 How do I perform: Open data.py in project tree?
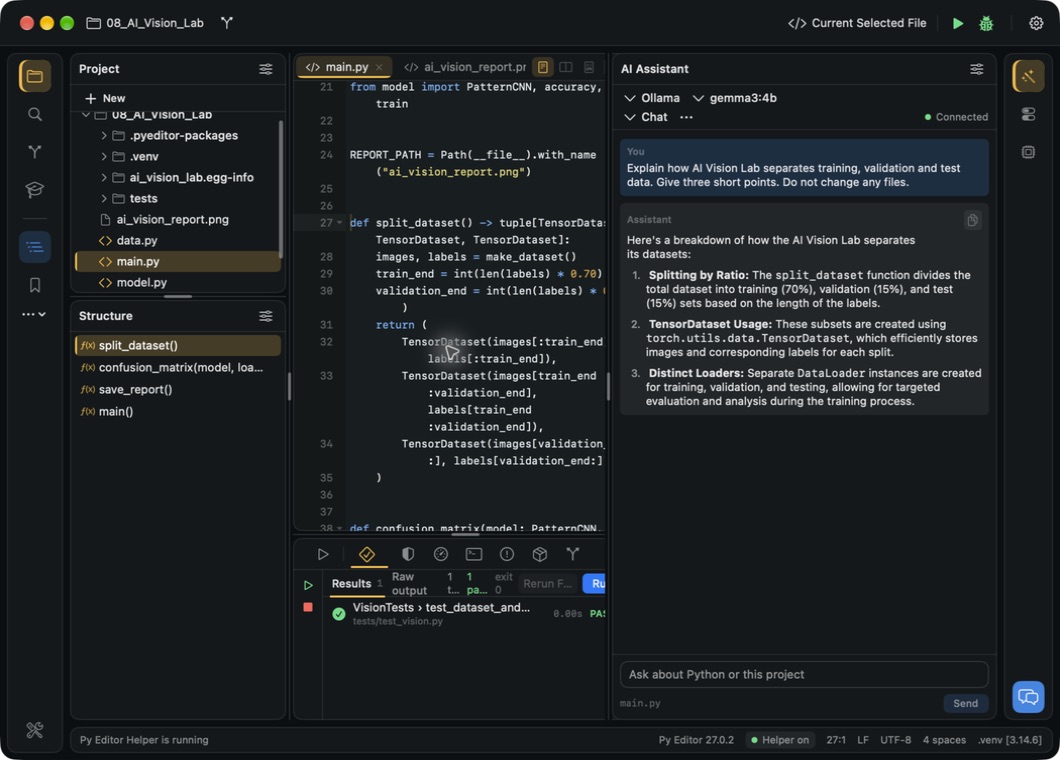[x=177, y=240]
